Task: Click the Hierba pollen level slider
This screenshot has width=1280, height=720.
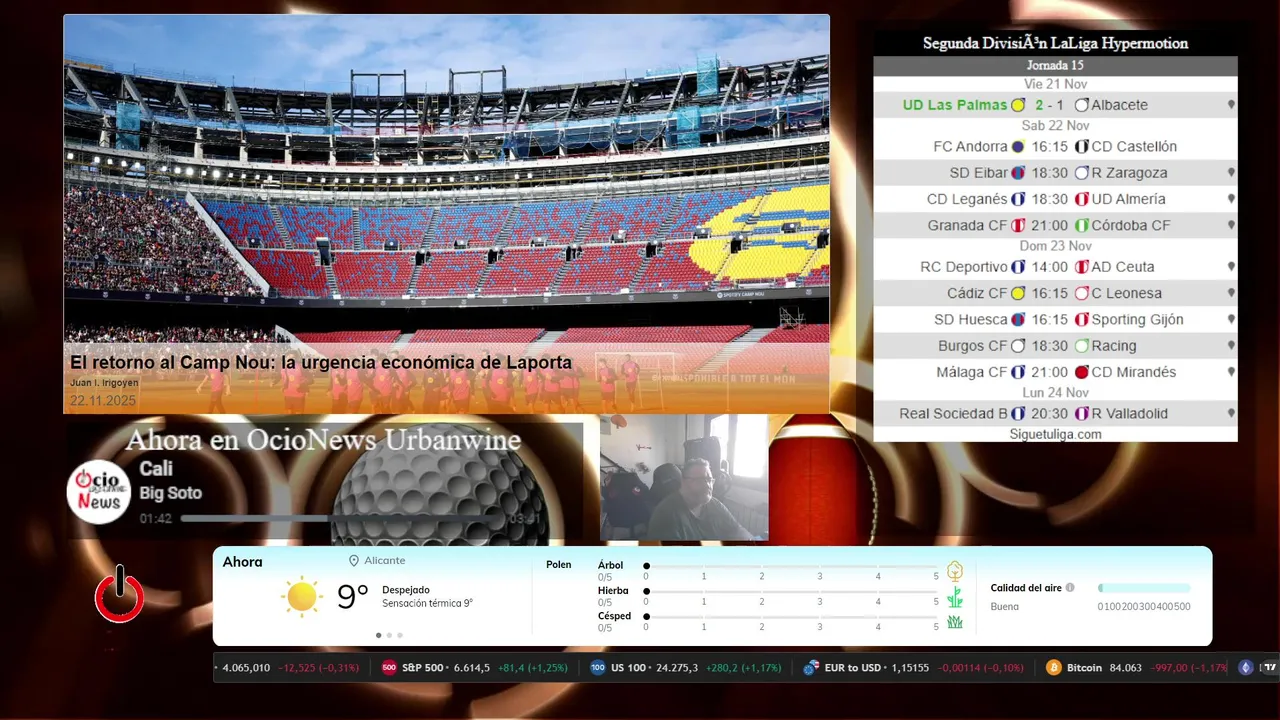Action: [791, 592]
